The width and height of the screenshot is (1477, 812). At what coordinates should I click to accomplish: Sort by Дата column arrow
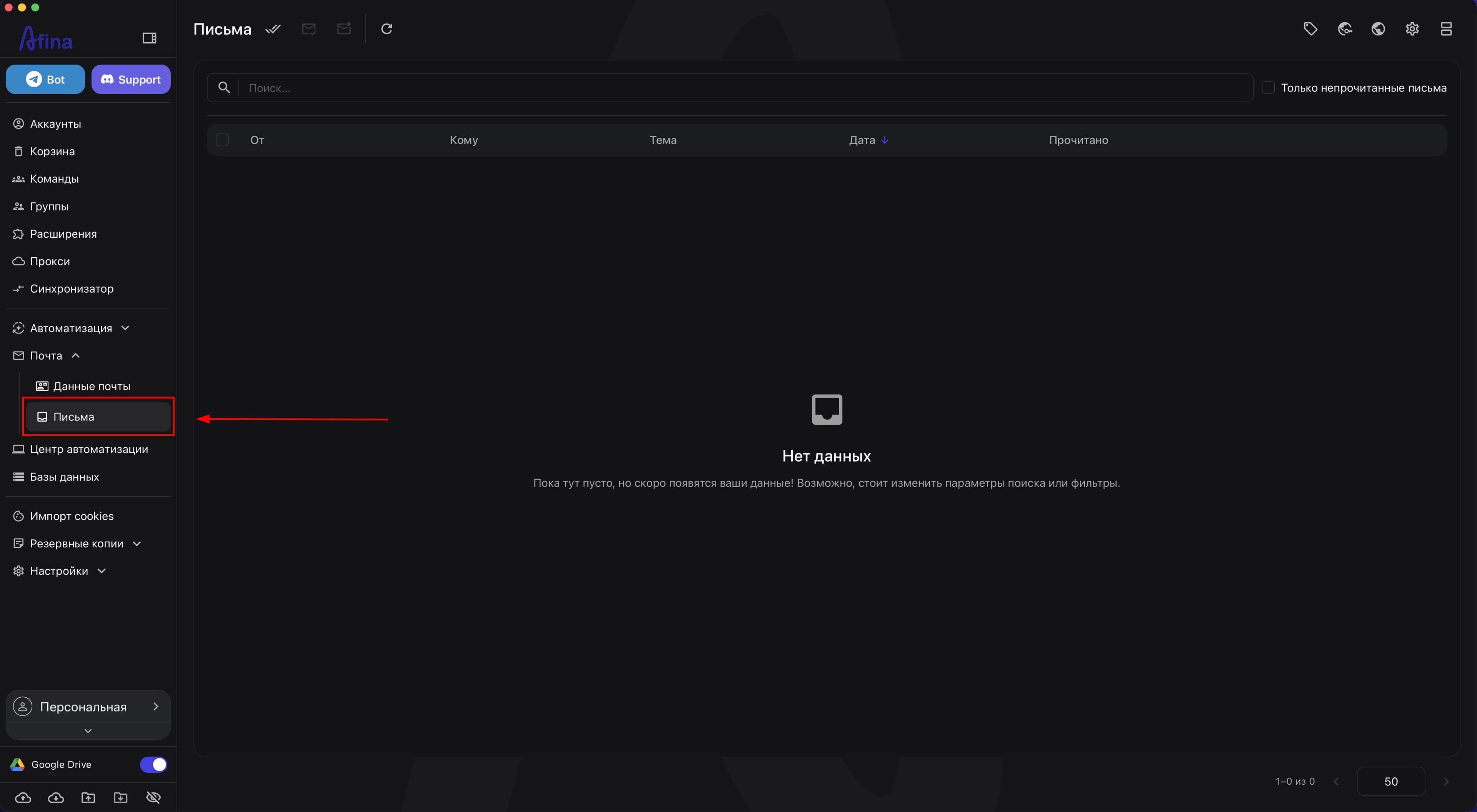click(x=885, y=140)
